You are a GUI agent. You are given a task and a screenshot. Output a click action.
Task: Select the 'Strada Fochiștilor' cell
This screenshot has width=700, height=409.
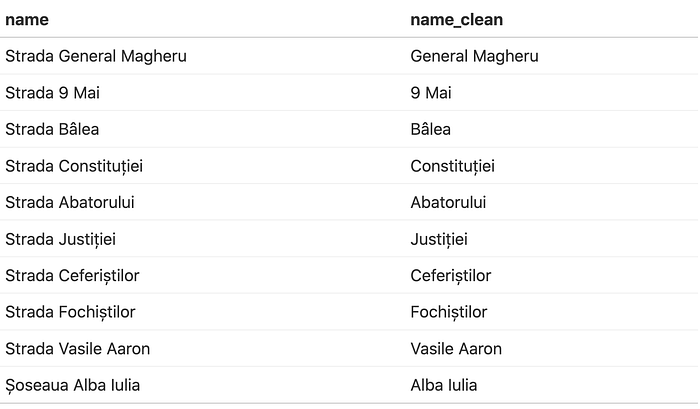(x=70, y=312)
